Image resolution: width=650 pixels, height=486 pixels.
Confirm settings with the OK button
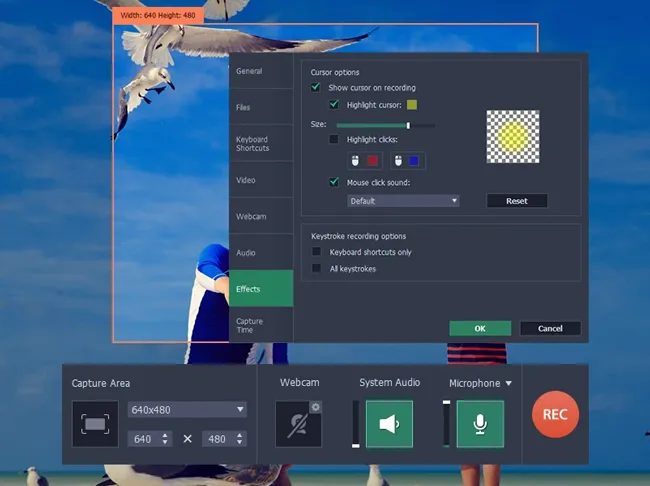click(x=480, y=328)
